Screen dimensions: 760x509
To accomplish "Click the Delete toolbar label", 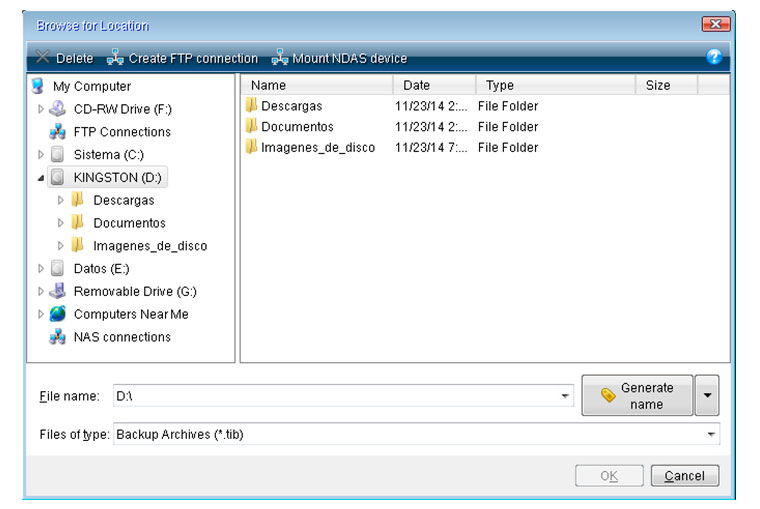I will [x=75, y=59].
